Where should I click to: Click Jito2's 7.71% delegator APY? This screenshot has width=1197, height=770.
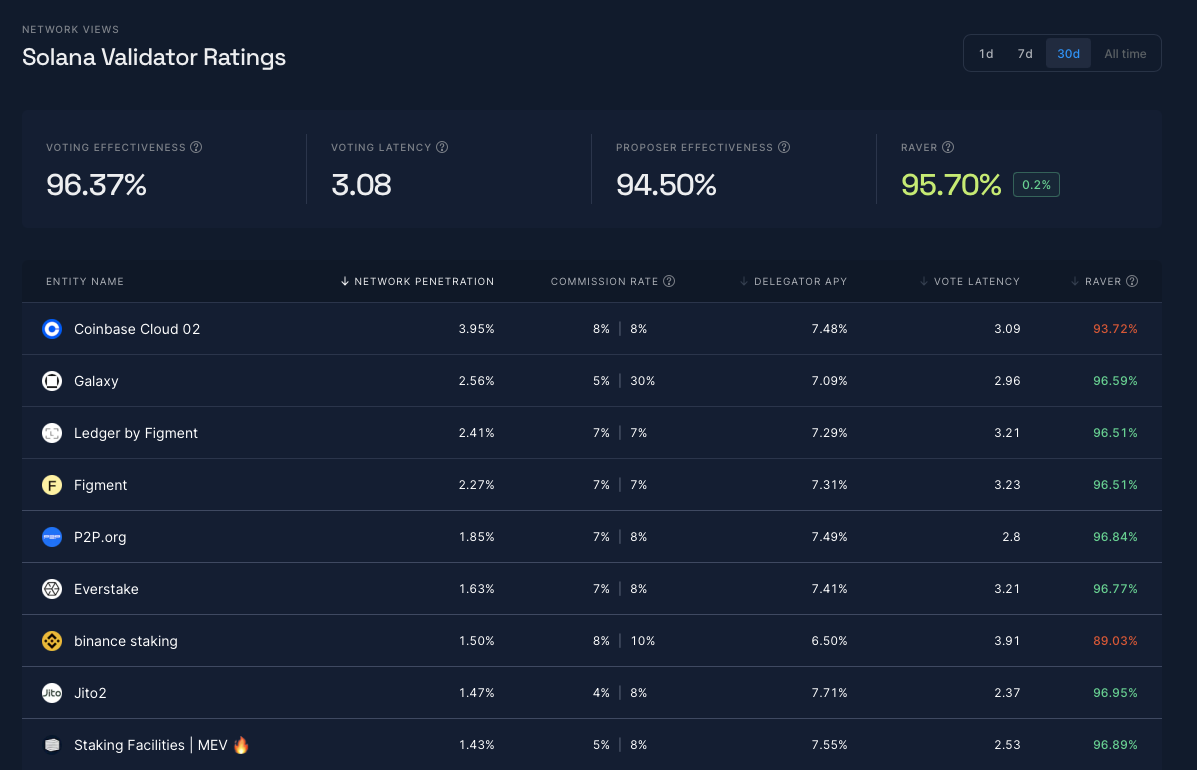[829, 693]
